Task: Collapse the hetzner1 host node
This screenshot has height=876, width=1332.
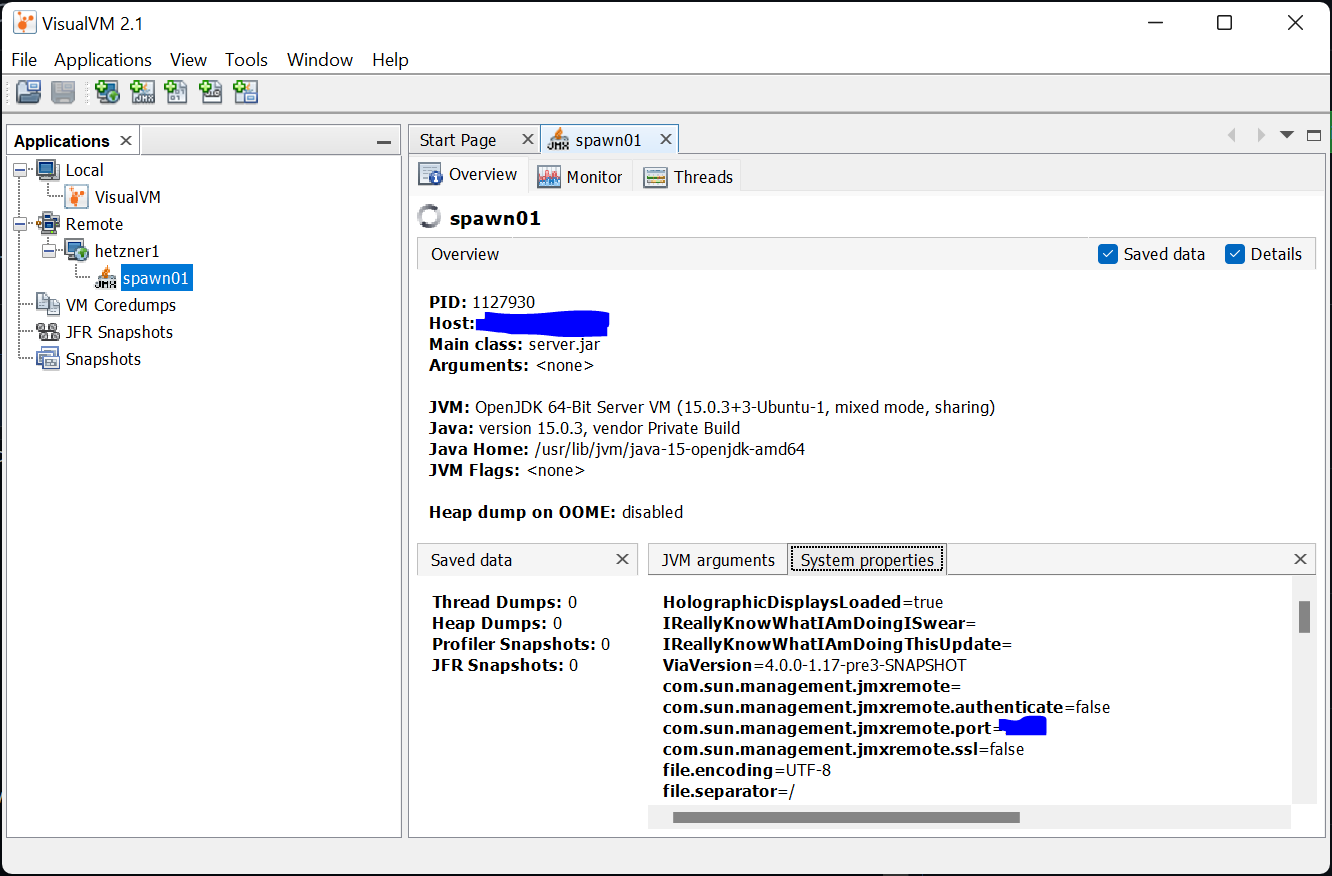Action: tap(48, 251)
